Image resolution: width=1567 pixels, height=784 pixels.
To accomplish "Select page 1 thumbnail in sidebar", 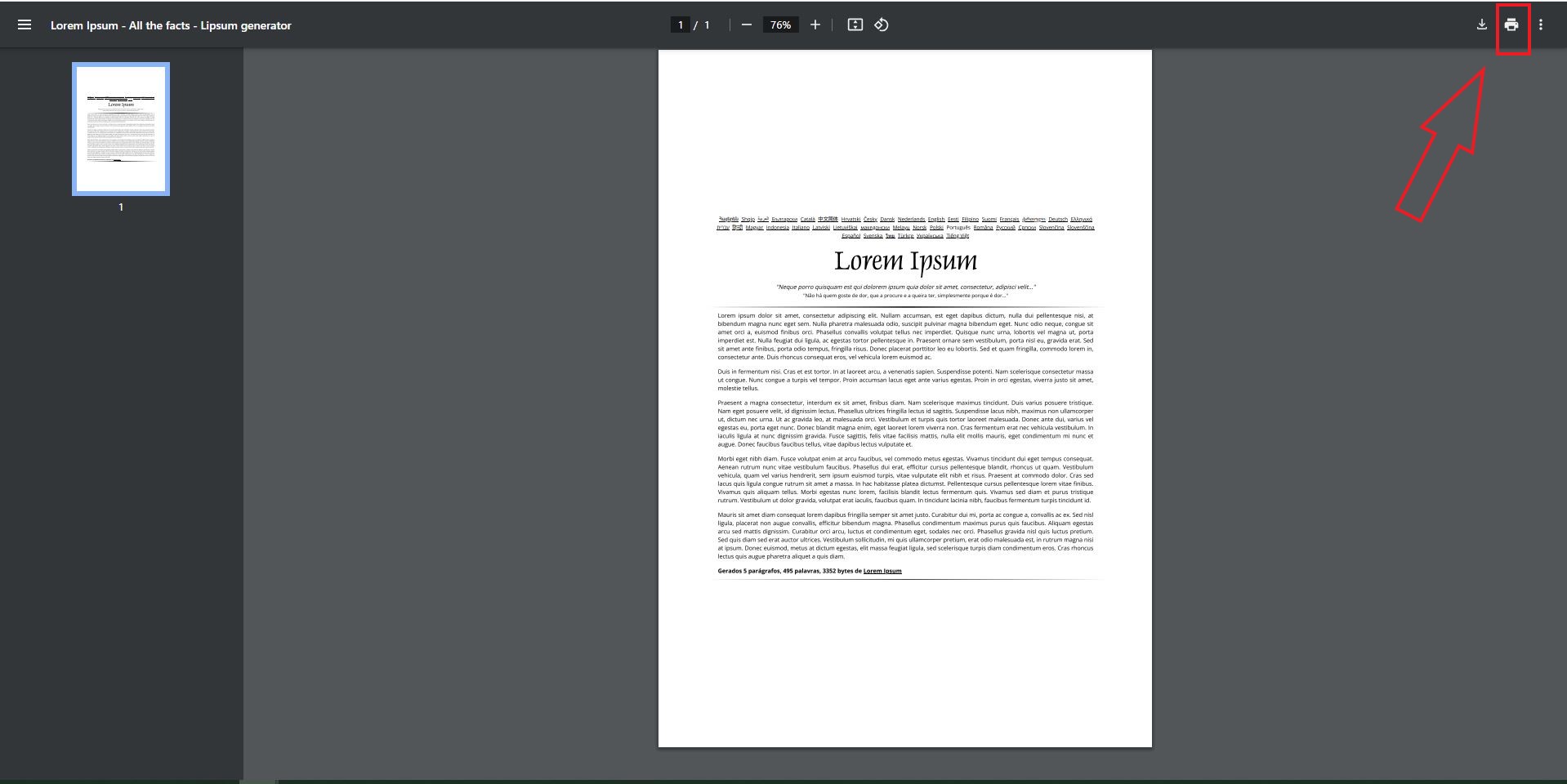I will [121, 129].
